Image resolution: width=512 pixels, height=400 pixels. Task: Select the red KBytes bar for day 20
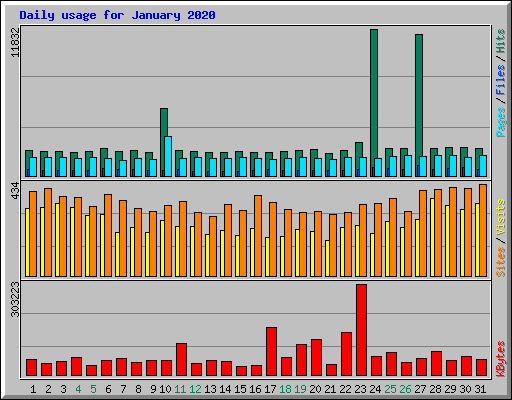pos(316,358)
